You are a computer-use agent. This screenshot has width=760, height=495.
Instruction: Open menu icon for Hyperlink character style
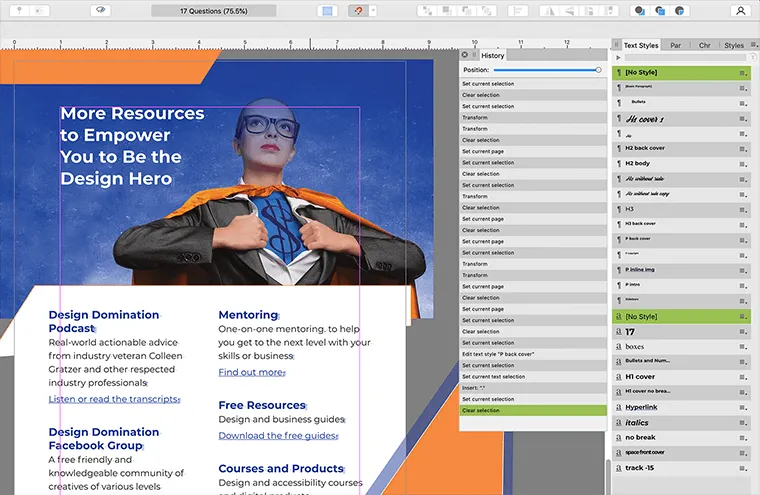(742, 409)
